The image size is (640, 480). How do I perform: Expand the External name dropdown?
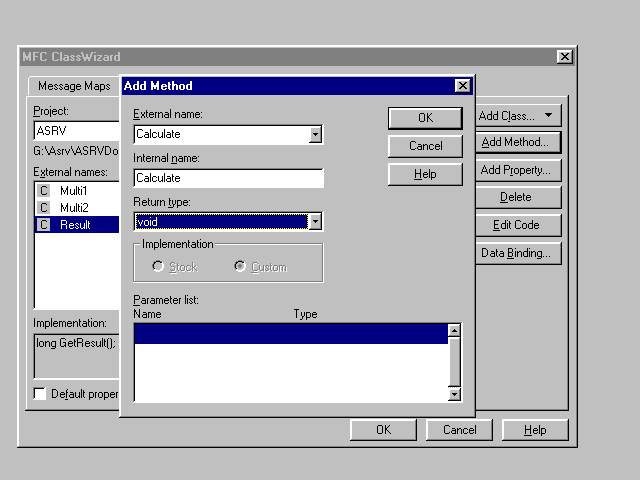(x=315, y=134)
